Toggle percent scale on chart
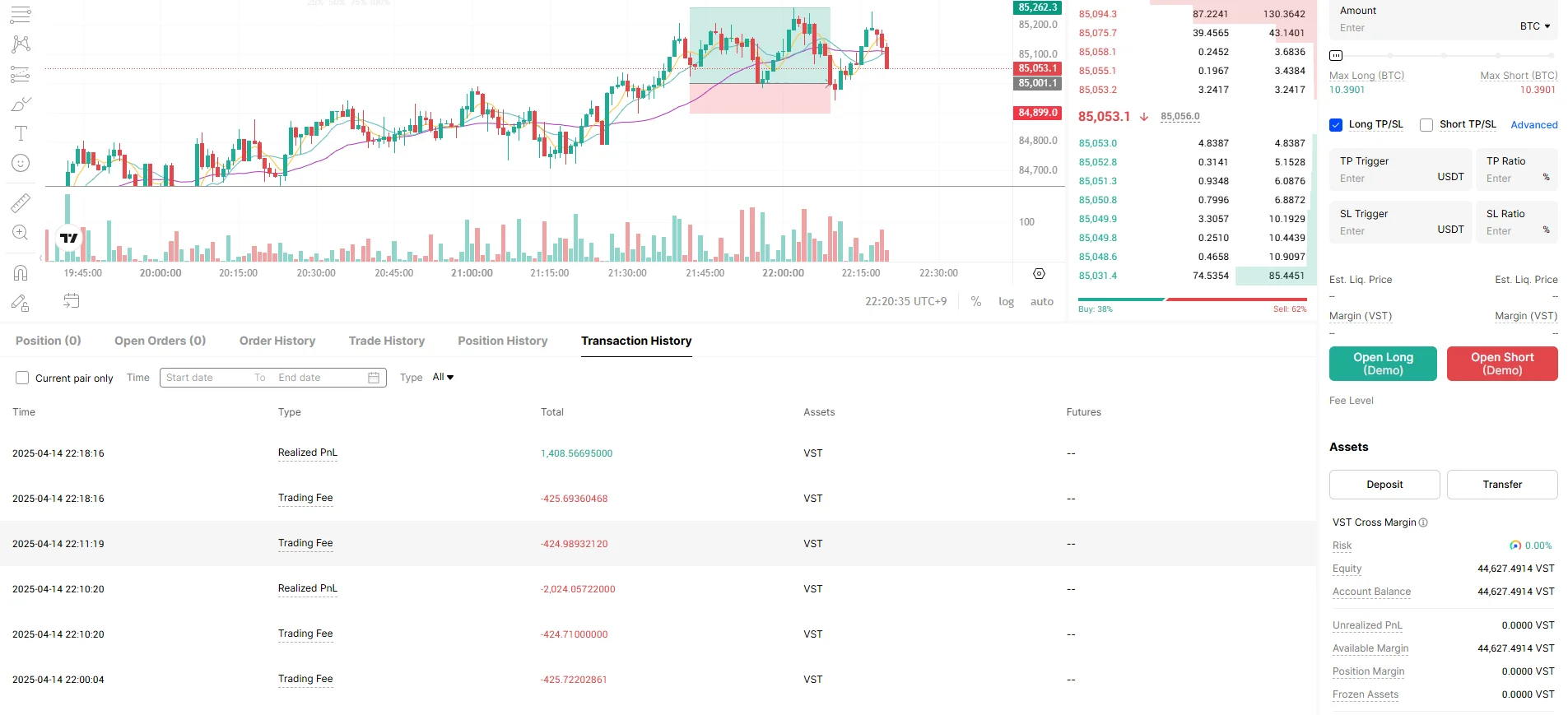Screen dimensions: 1568x715 (x=976, y=302)
